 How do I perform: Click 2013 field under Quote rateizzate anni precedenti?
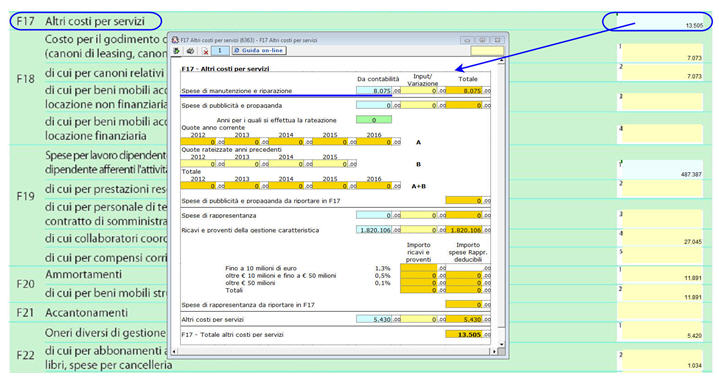243,164
